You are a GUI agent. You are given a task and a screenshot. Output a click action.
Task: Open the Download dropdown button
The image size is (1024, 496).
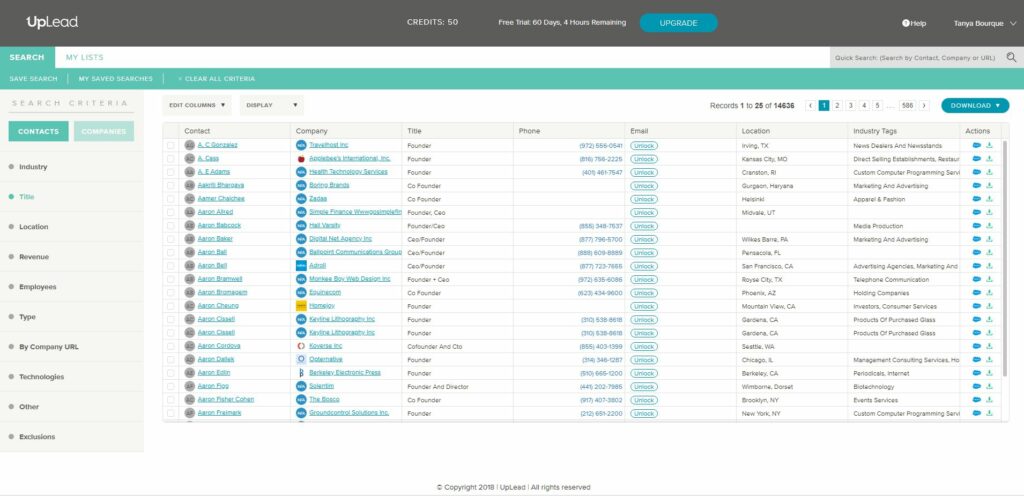tap(974, 105)
